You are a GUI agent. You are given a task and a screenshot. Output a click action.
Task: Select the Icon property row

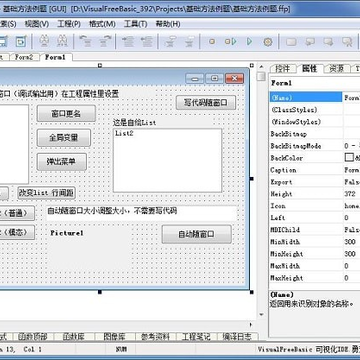coord(315,206)
